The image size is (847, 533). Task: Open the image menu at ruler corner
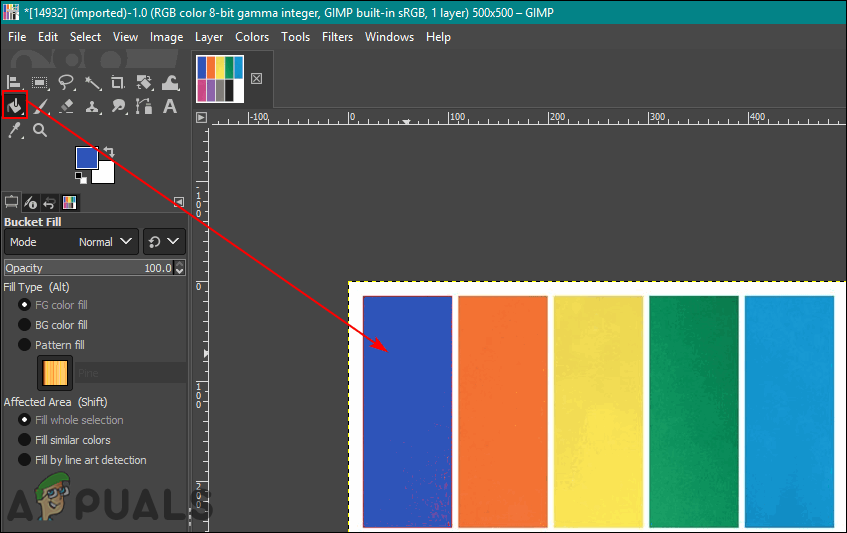(201, 117)
